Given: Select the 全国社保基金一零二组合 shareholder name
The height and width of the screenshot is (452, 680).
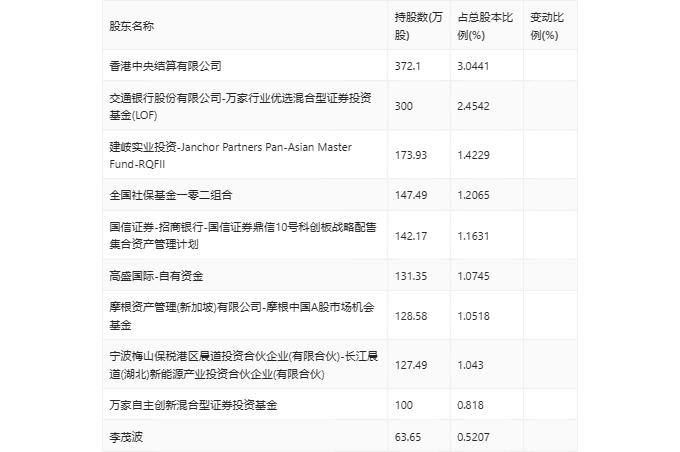Looking at the screenshot, I should coord(171,195).
